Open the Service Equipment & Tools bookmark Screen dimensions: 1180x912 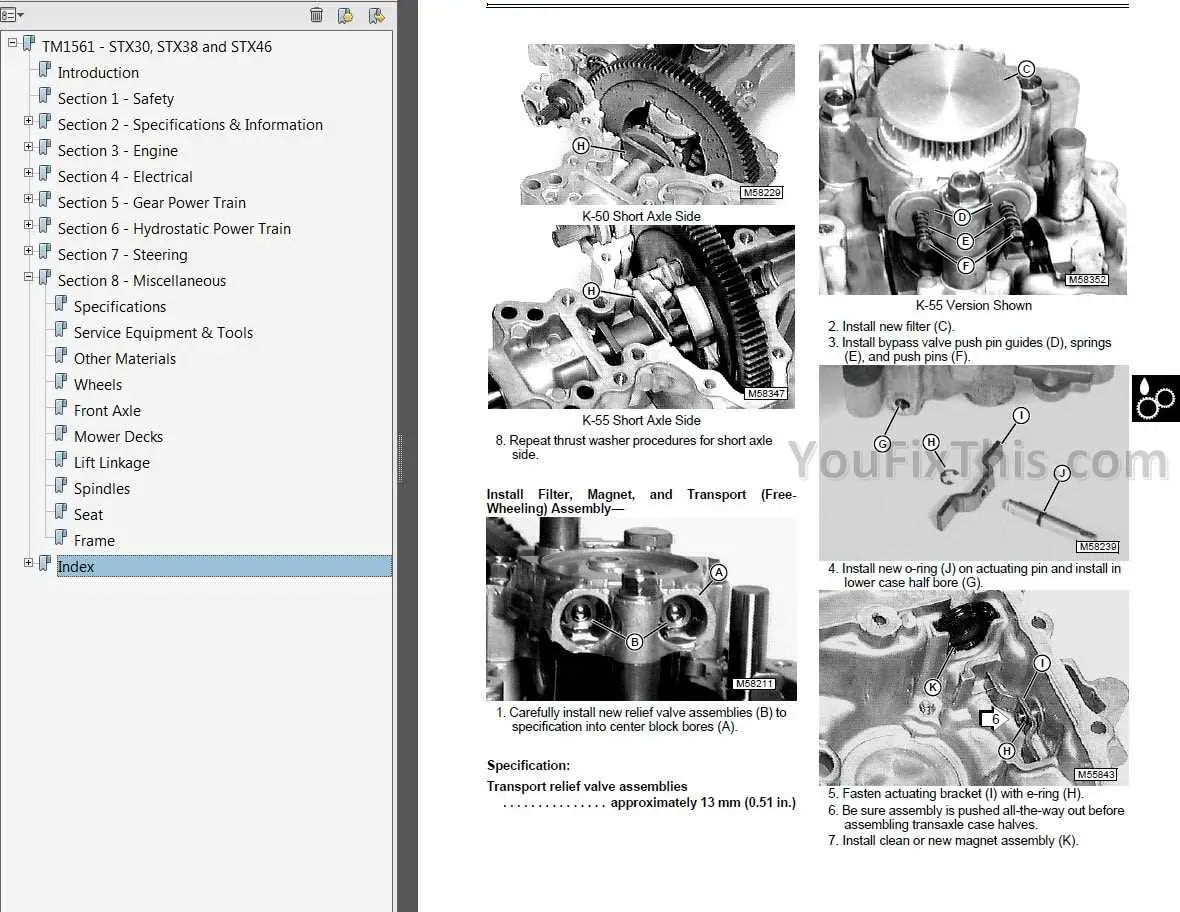(x=163, y=333)
